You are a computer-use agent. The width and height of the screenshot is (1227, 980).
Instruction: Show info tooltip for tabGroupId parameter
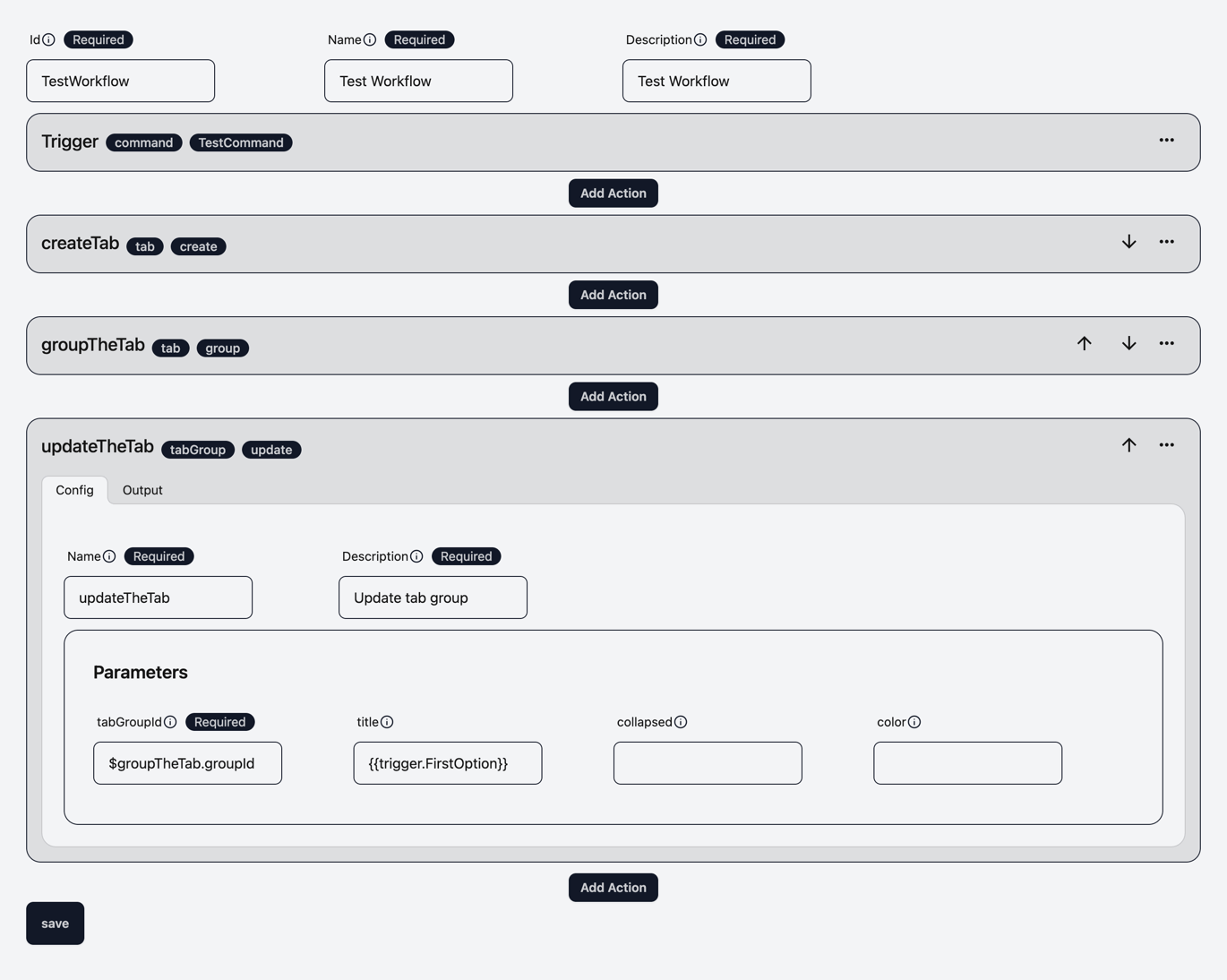click(x=170, y=721)
